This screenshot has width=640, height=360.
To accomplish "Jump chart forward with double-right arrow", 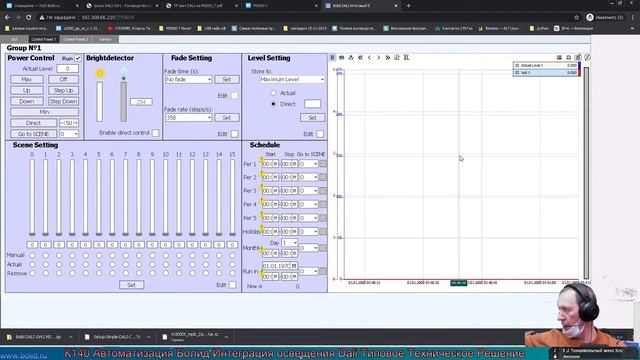I will tap(388, 58).
